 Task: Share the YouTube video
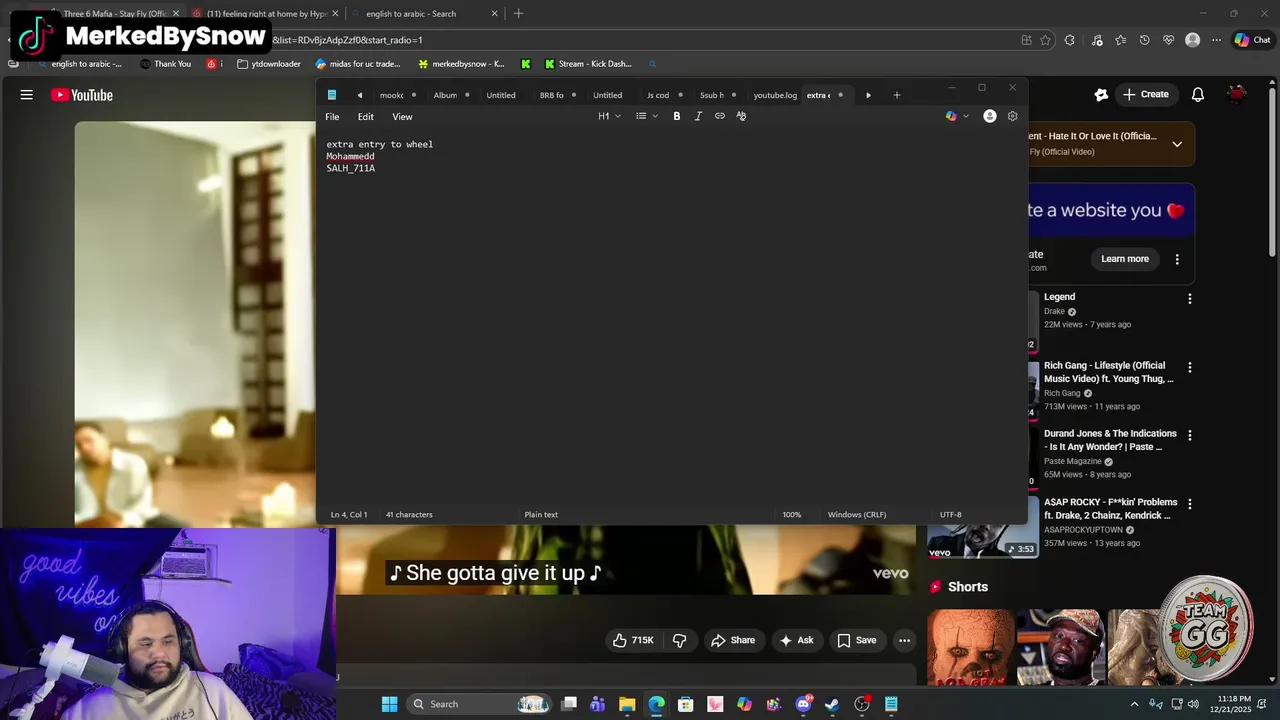(x=733, y=640)
